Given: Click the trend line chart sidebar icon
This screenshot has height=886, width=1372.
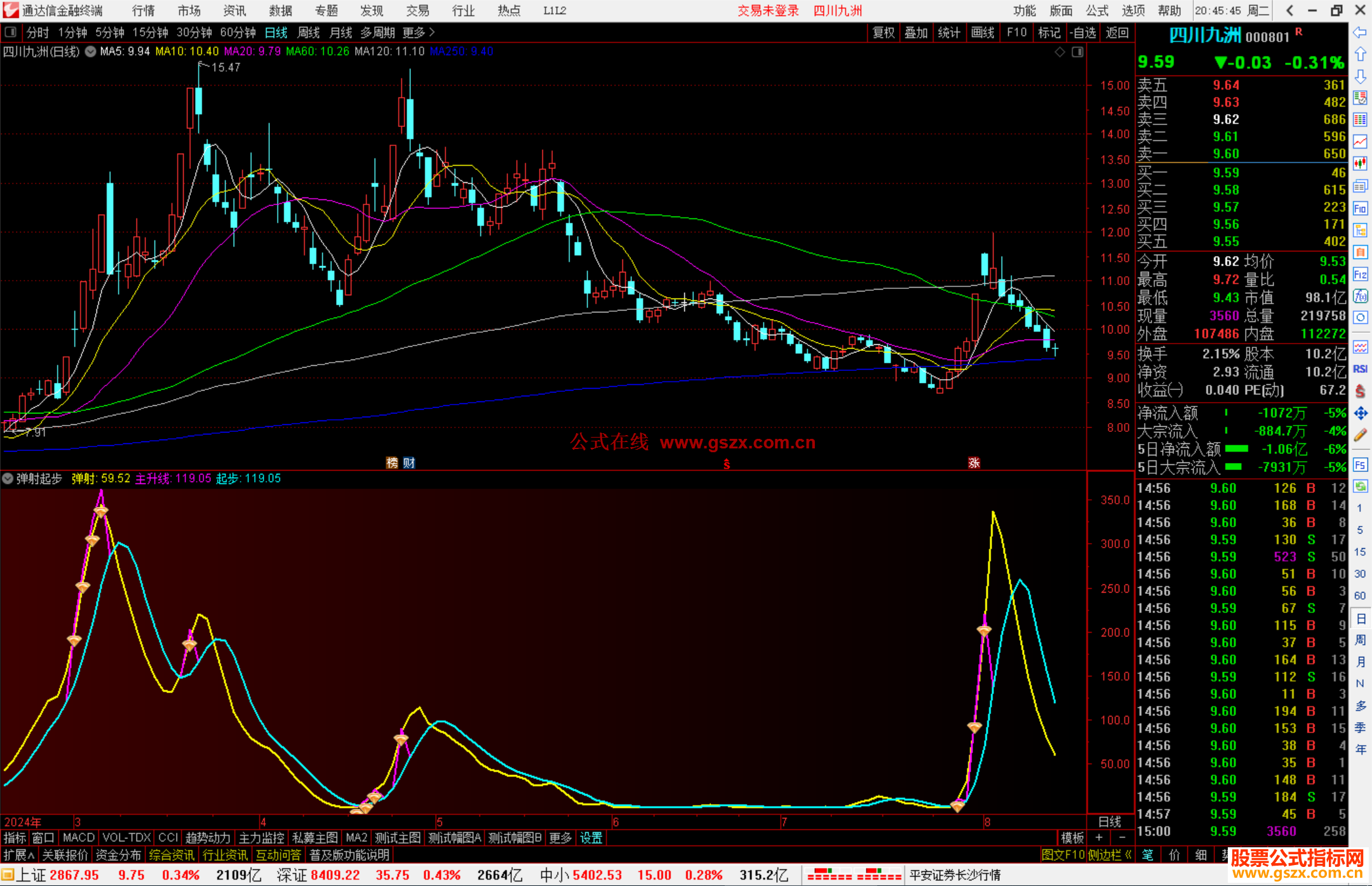Looking at the screenshot, I should tap(1360, 142).
